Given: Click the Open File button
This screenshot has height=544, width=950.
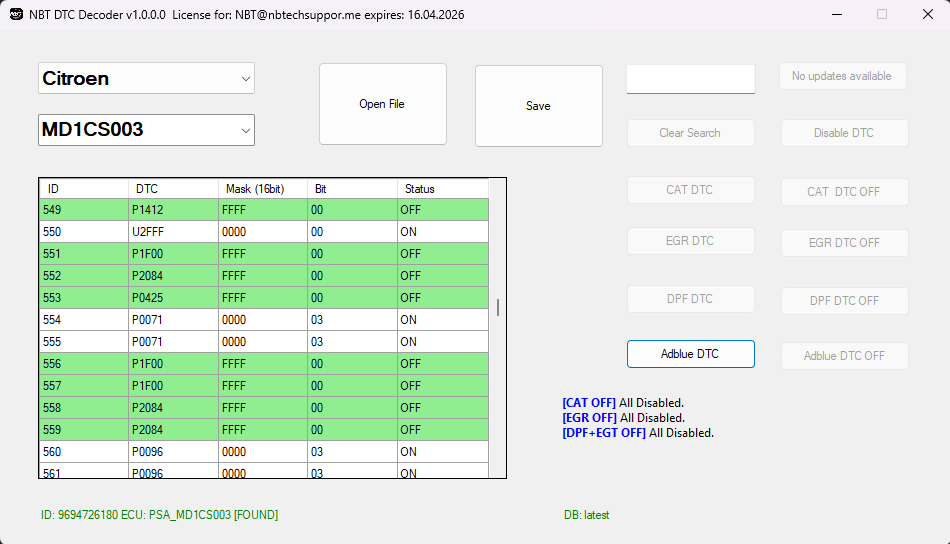Looking at the screenshot, I should [382, 104].
